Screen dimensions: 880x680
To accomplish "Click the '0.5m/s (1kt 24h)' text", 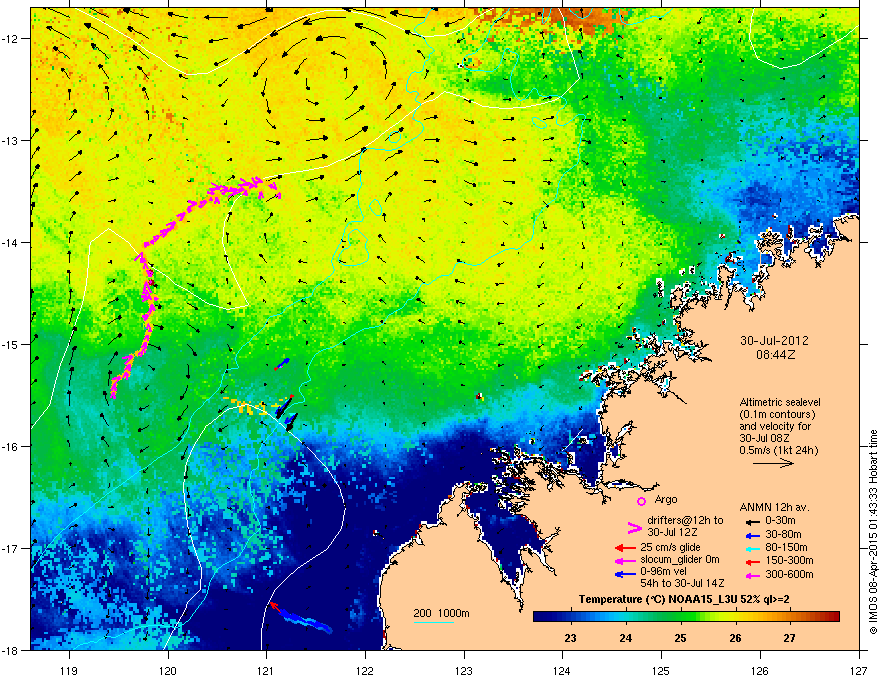I will click(x=778, y=451).
